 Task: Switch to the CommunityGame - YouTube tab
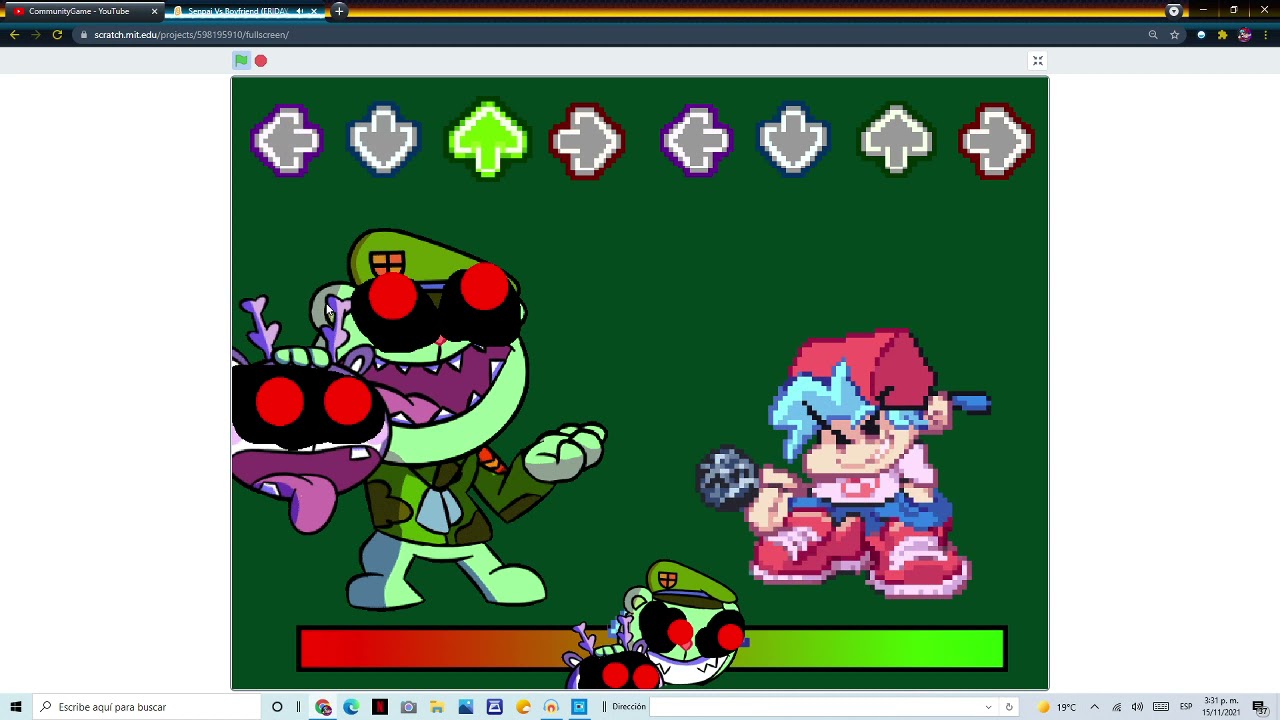pos(80,11)
